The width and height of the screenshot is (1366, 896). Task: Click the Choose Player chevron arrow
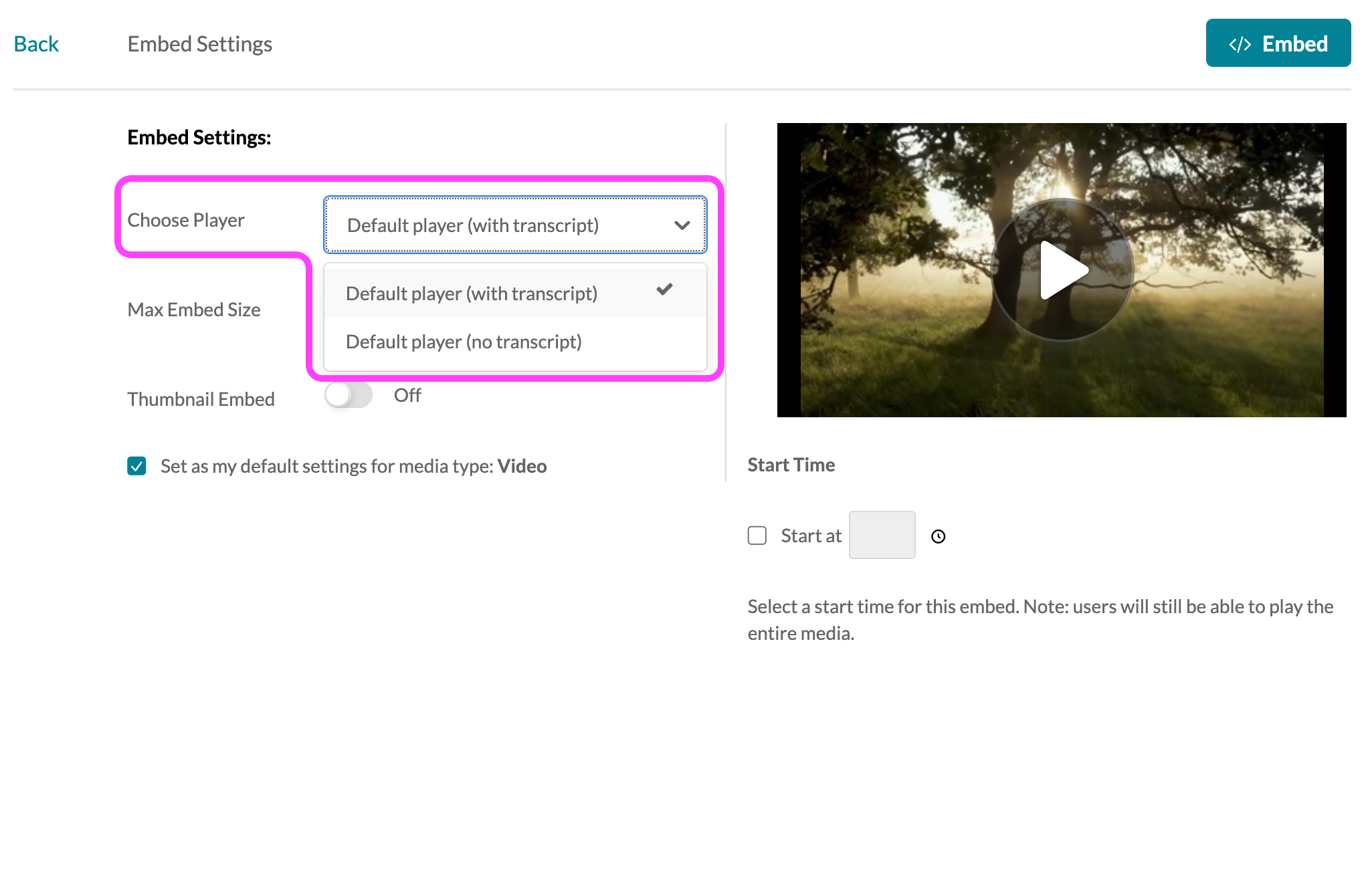click(682, 225)
